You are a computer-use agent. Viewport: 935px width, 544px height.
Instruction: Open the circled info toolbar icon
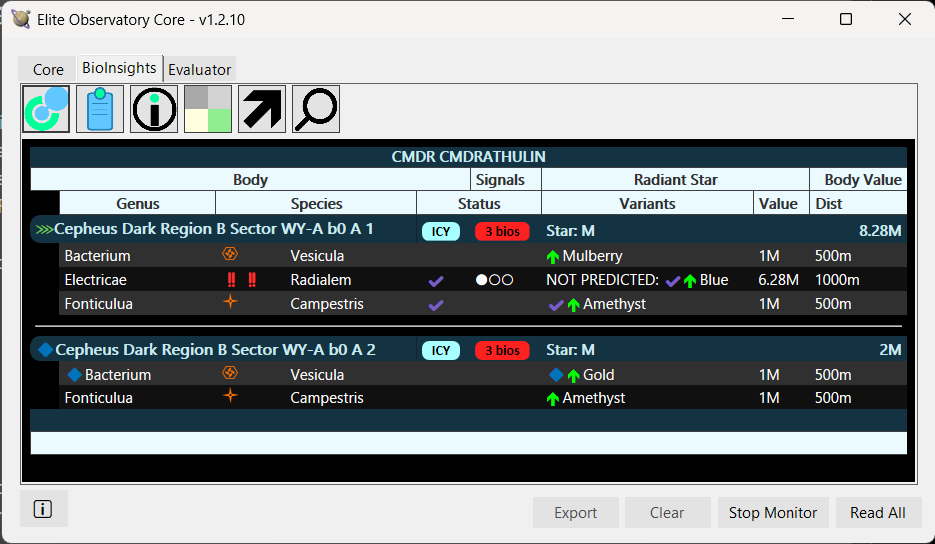154,109
